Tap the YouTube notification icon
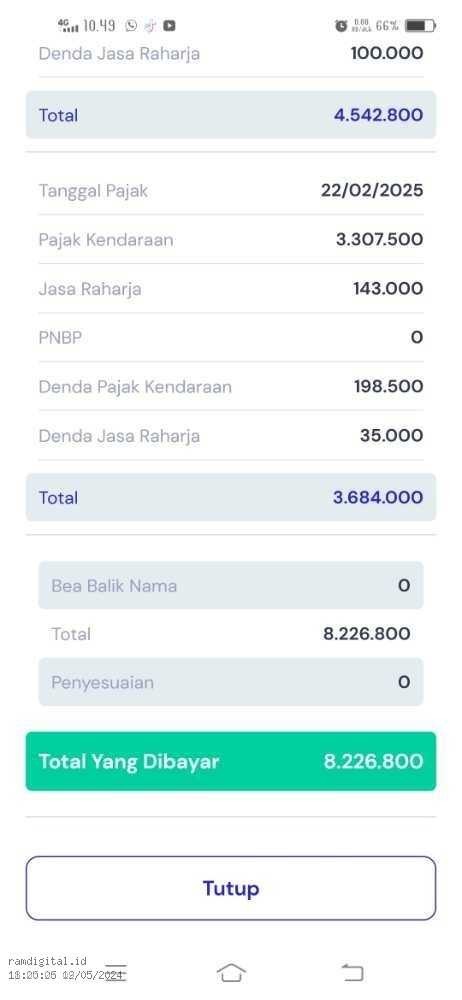462x1000 pixels. click(x=169, y=26)
